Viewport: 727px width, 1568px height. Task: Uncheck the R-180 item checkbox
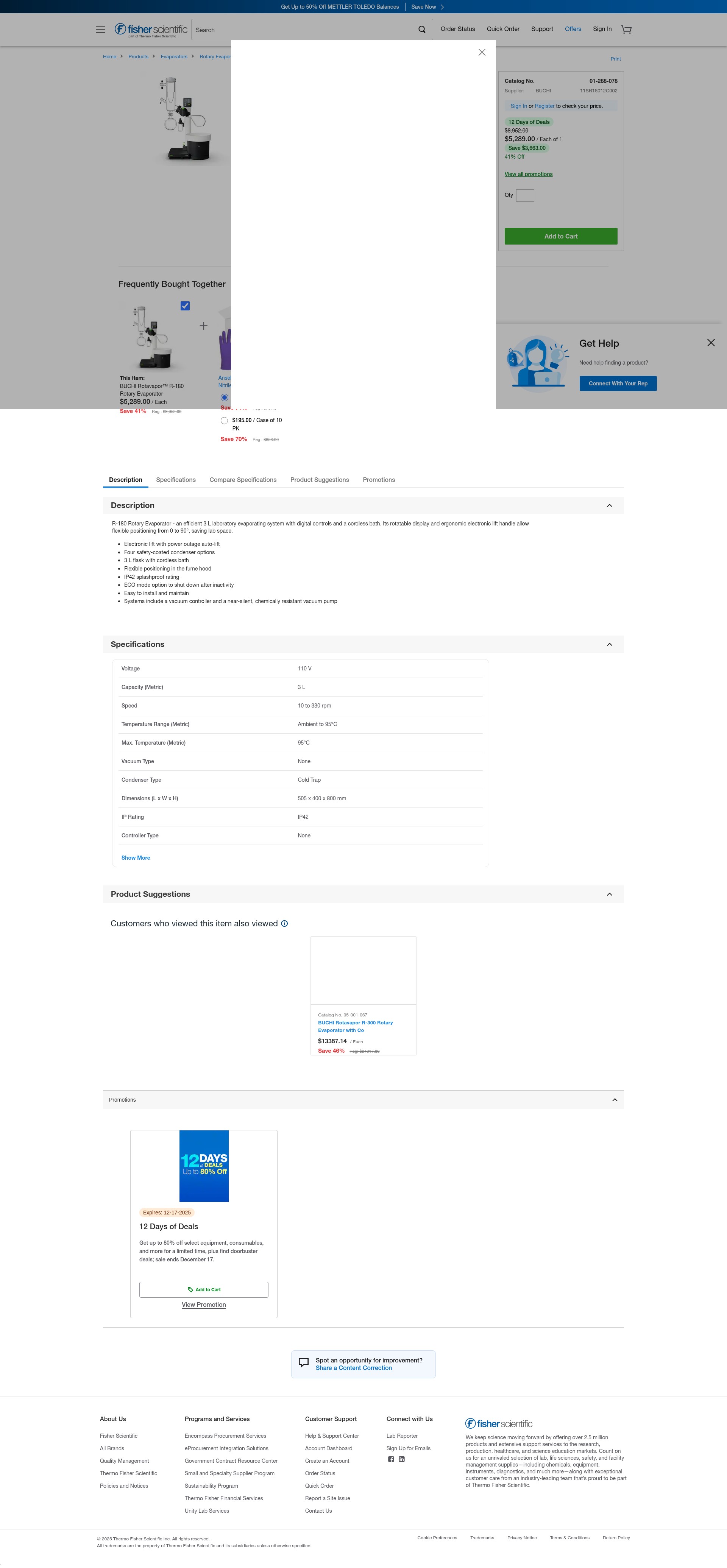pyautogui.click(x=185, y=305)
